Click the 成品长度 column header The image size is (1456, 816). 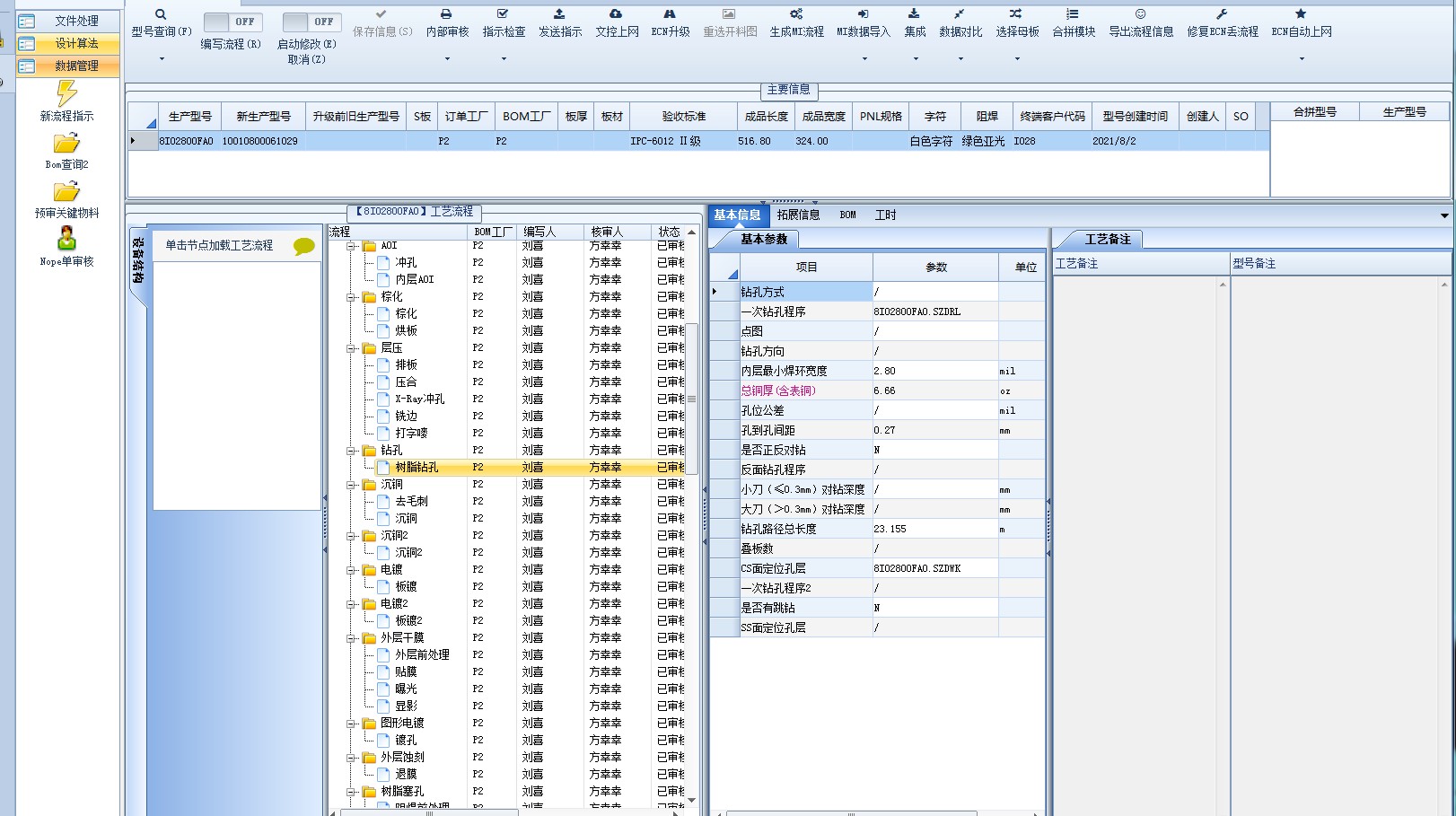point(766,117)
